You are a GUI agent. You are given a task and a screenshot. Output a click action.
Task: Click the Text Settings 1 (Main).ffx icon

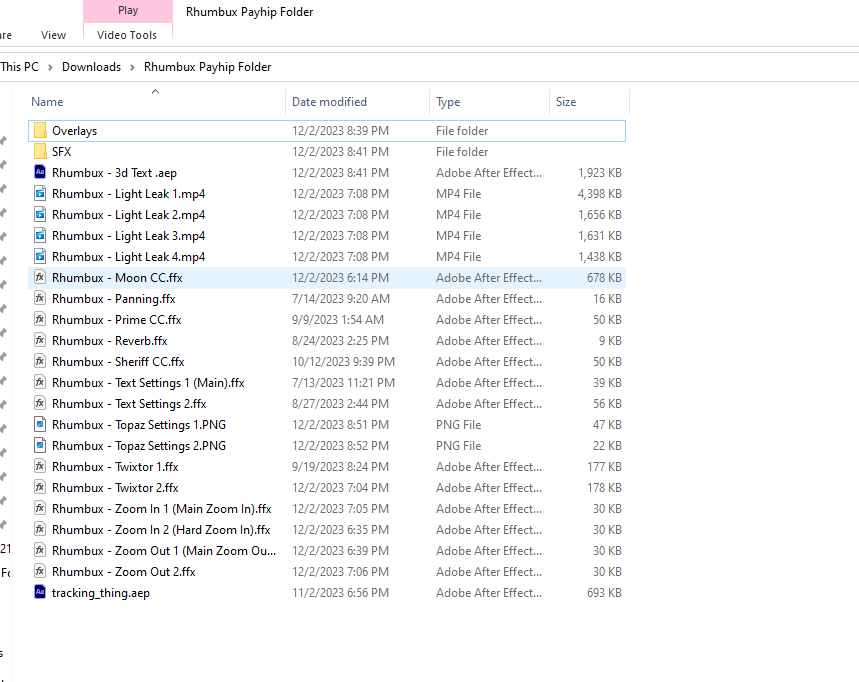40,382
